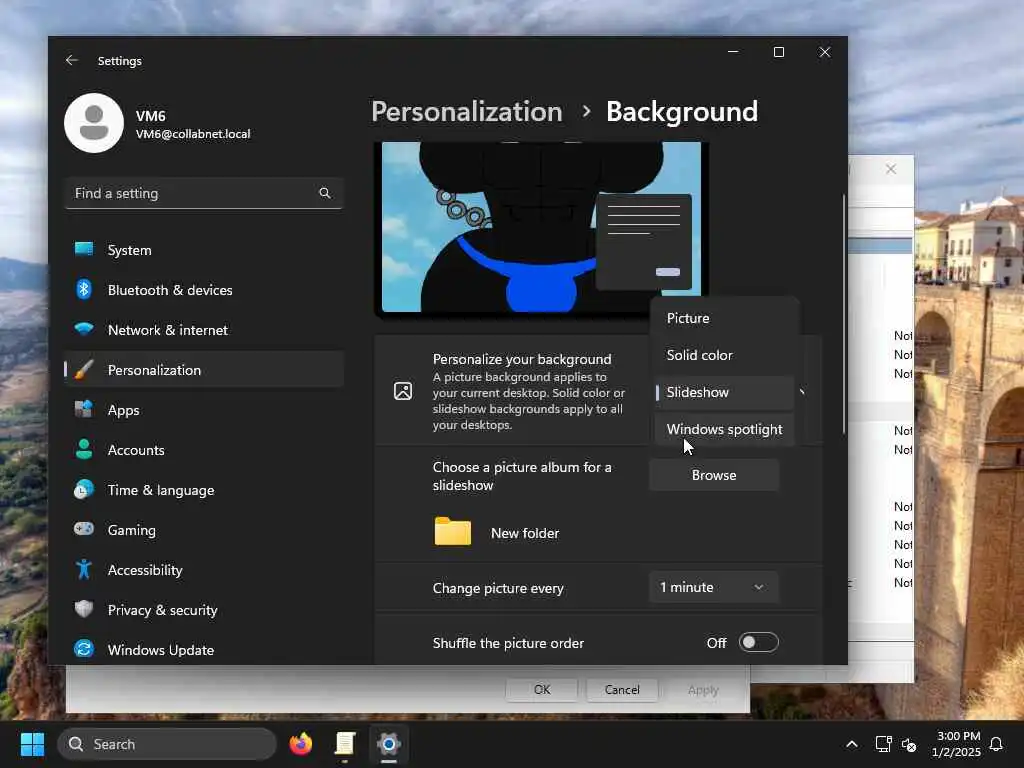
Task: Click the yellow New folder icon
Action: pos(453,532)
